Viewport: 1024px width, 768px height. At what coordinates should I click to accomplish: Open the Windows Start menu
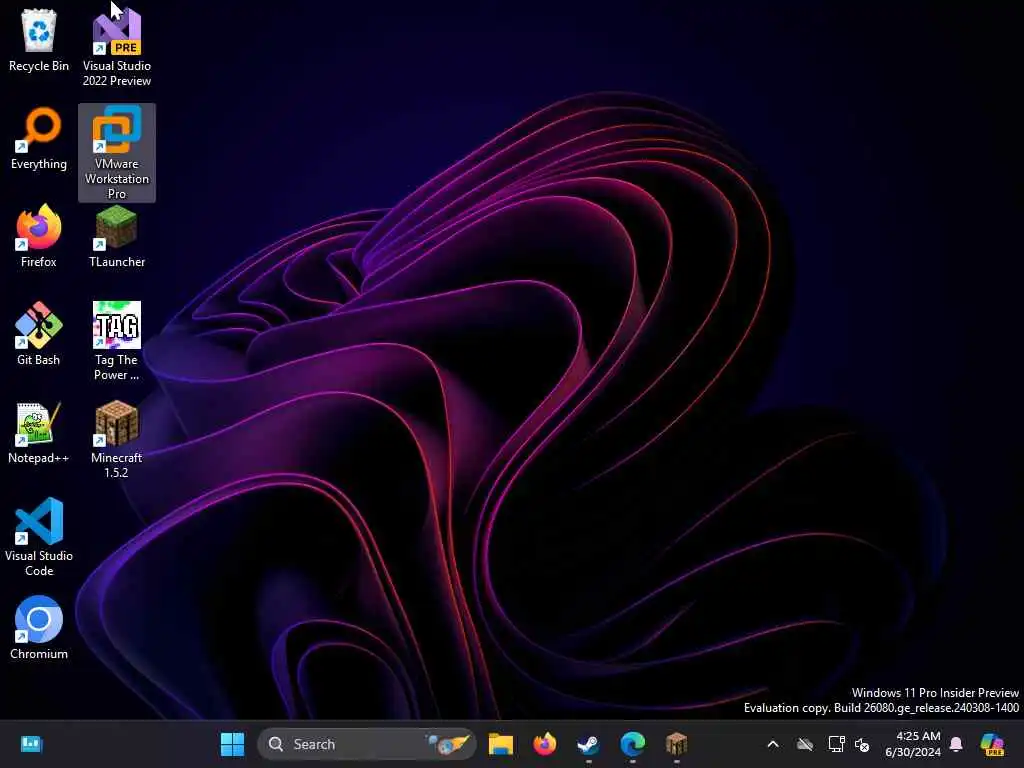(x=232, y=744)
